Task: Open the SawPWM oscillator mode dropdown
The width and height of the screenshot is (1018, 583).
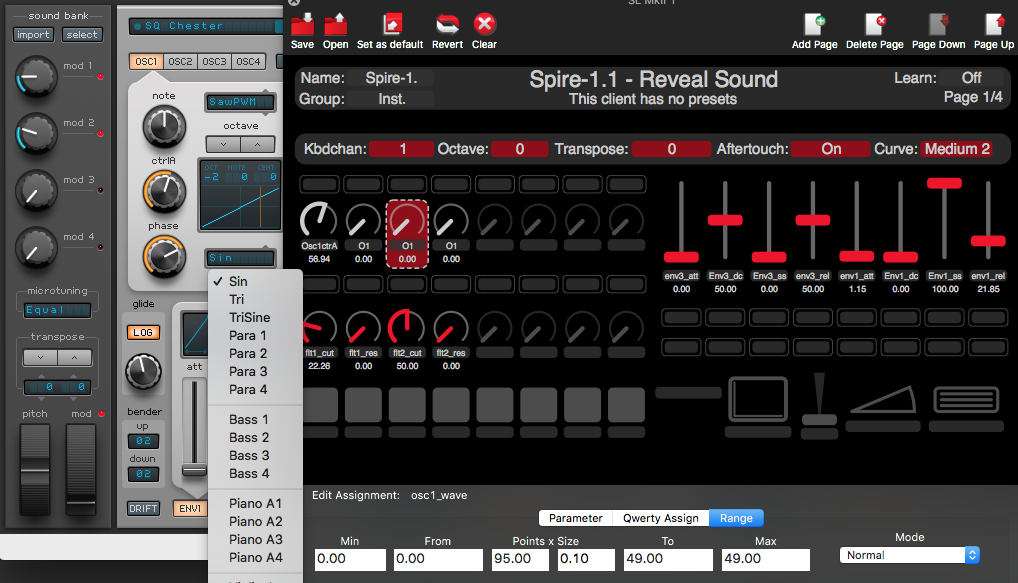Action: tap(240, 102)
